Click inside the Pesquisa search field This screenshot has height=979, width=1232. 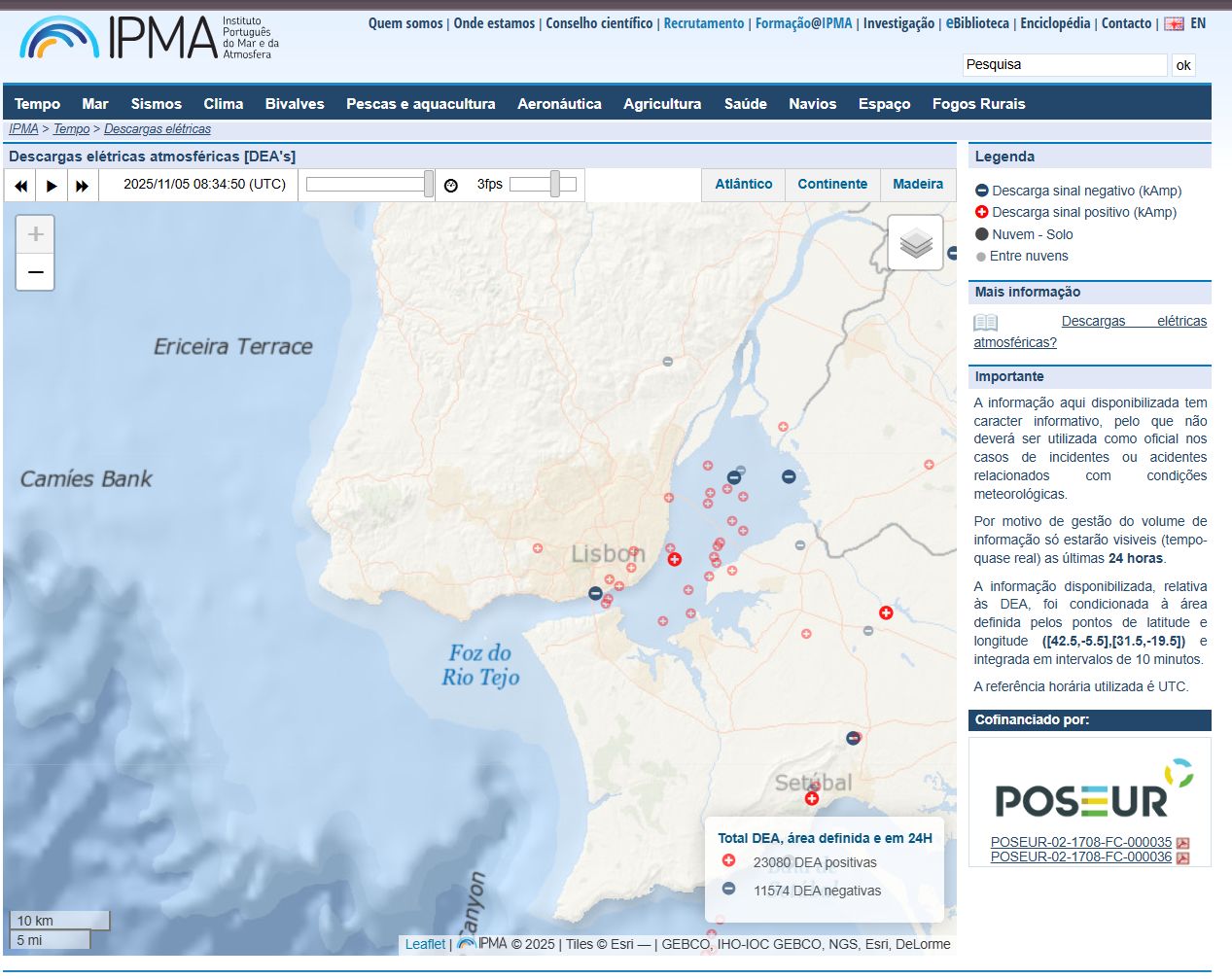(x=1064, y=64)
